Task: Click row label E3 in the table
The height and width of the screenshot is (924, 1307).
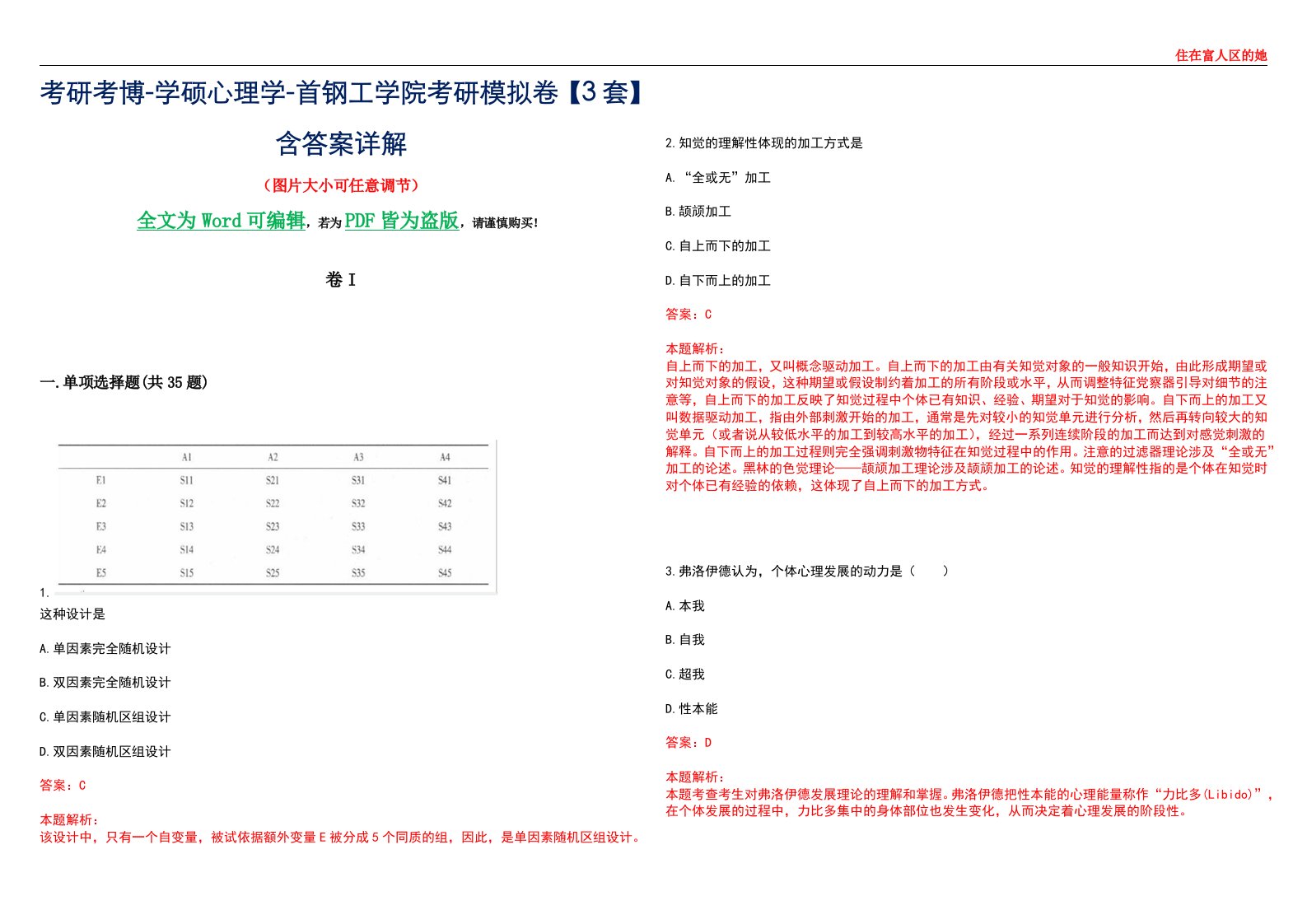Action: [x=100, y=526]
